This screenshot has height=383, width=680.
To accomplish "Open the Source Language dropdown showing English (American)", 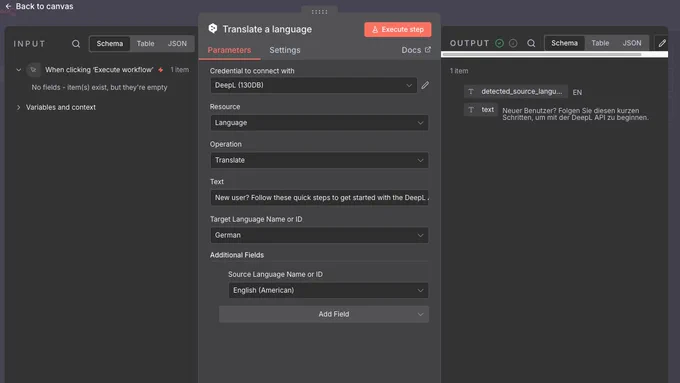I will coord(328,290).
